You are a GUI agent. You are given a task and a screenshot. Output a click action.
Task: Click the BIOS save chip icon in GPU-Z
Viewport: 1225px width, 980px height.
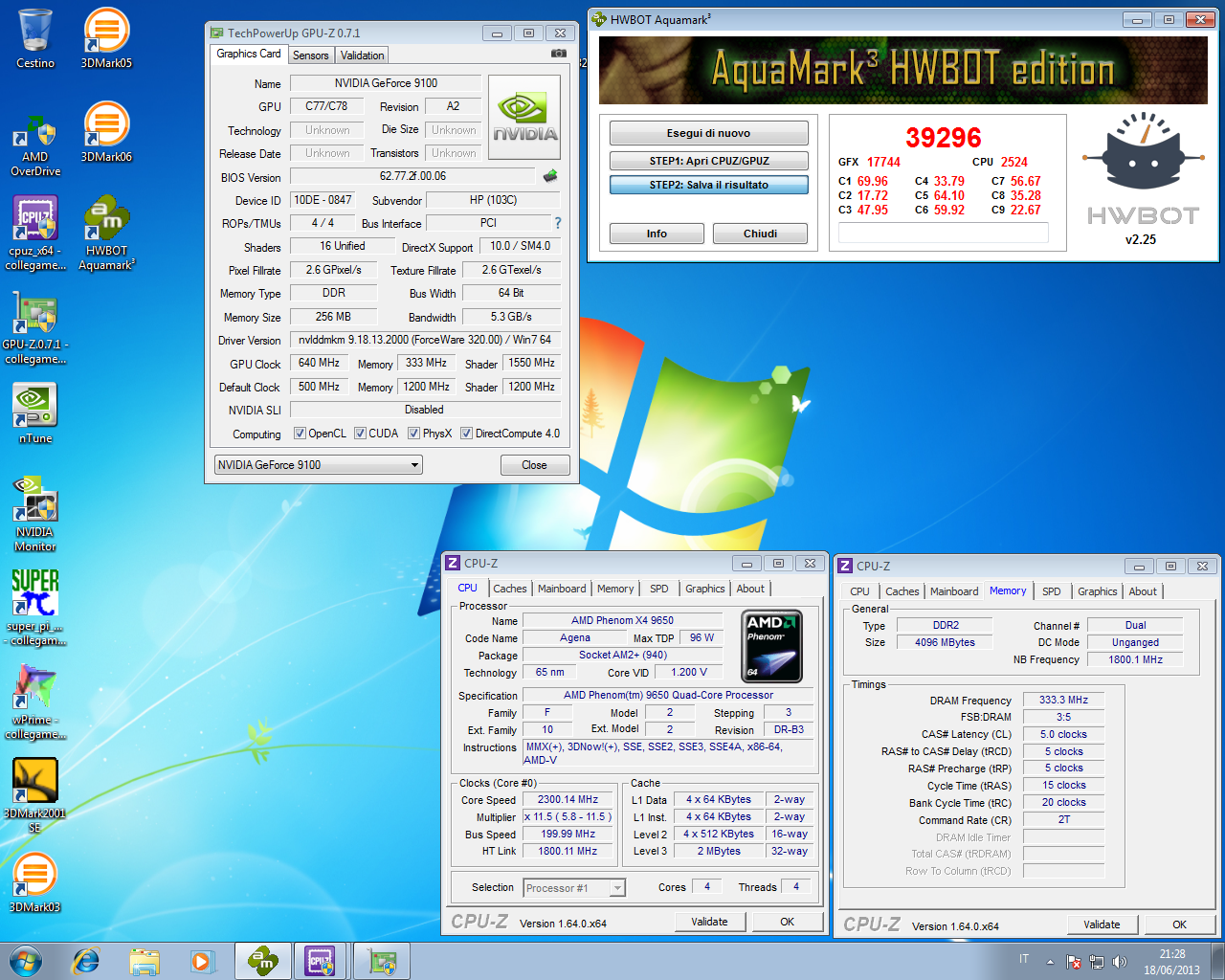[x=550, y=175]
